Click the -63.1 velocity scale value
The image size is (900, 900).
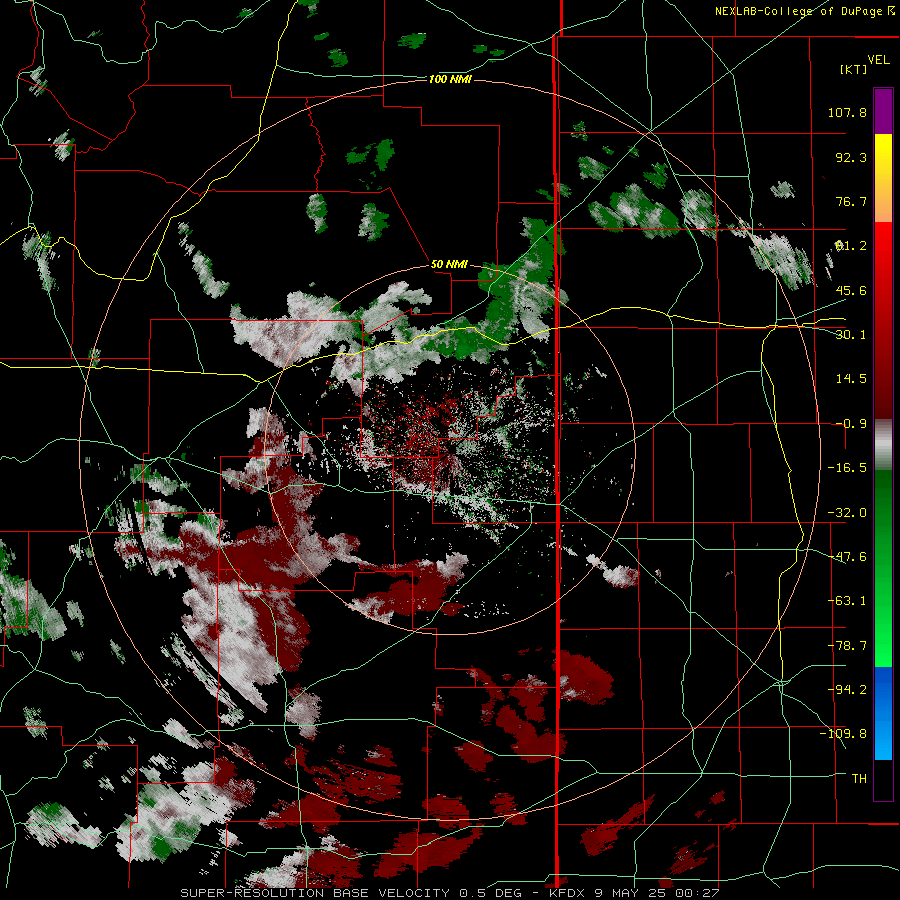tap(847, 601)
